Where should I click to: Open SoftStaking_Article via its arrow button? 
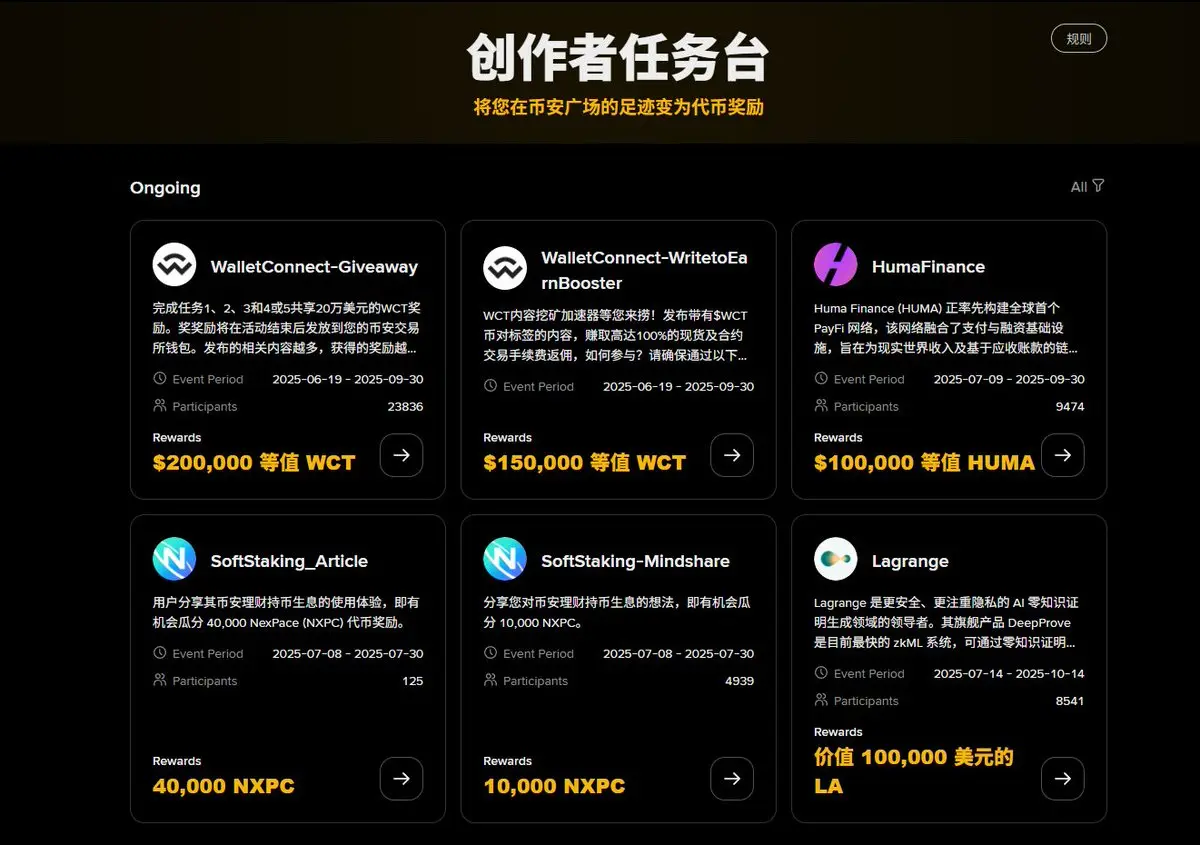point(401,779)
